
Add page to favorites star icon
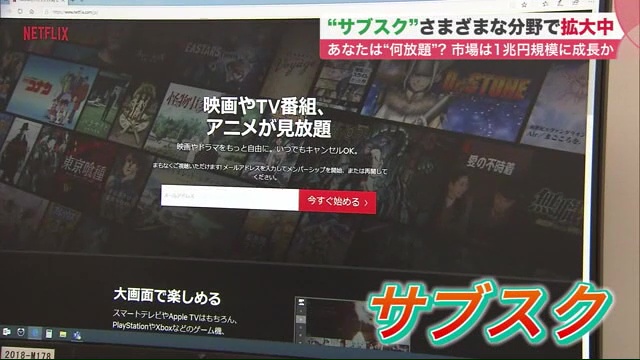tap(524, 5)
